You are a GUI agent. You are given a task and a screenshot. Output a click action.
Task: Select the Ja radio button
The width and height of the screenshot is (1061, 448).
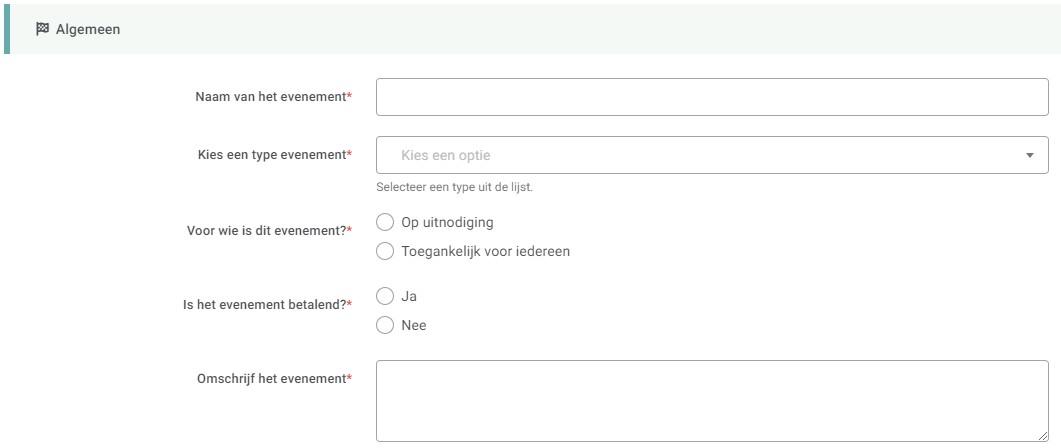385,296
